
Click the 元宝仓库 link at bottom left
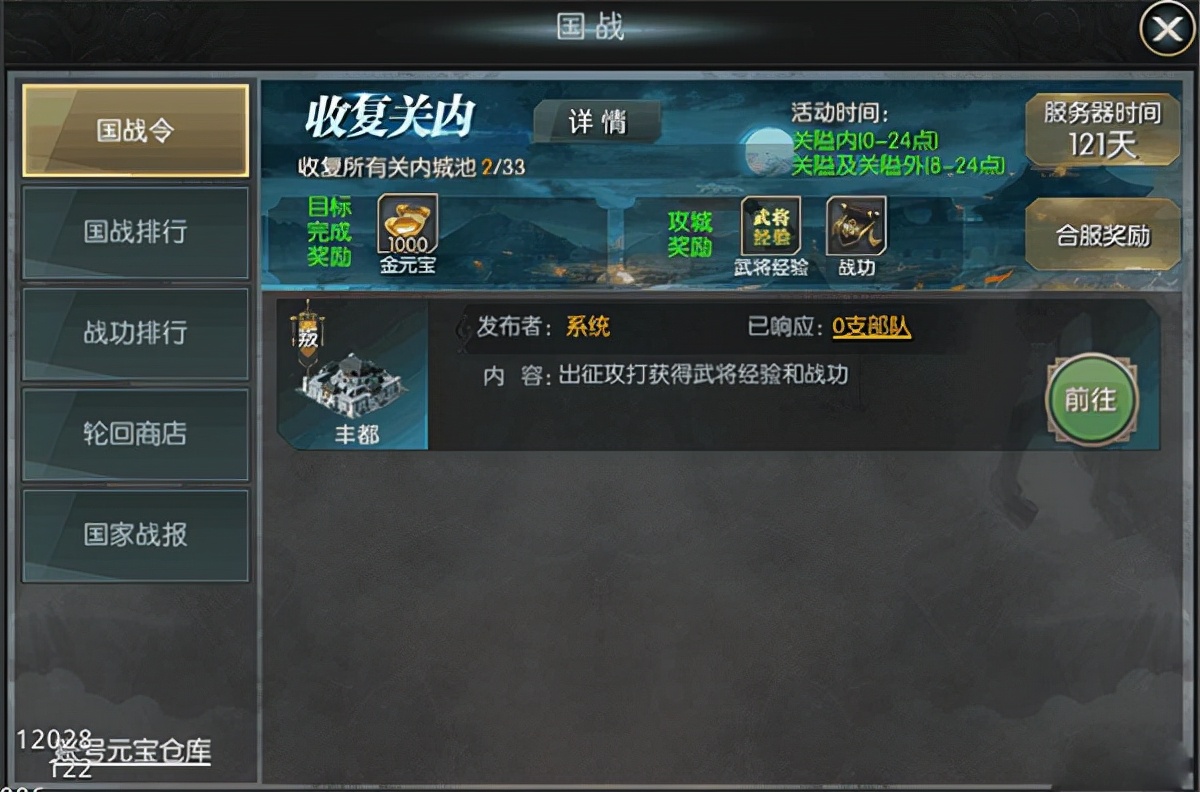coord(132,752)
